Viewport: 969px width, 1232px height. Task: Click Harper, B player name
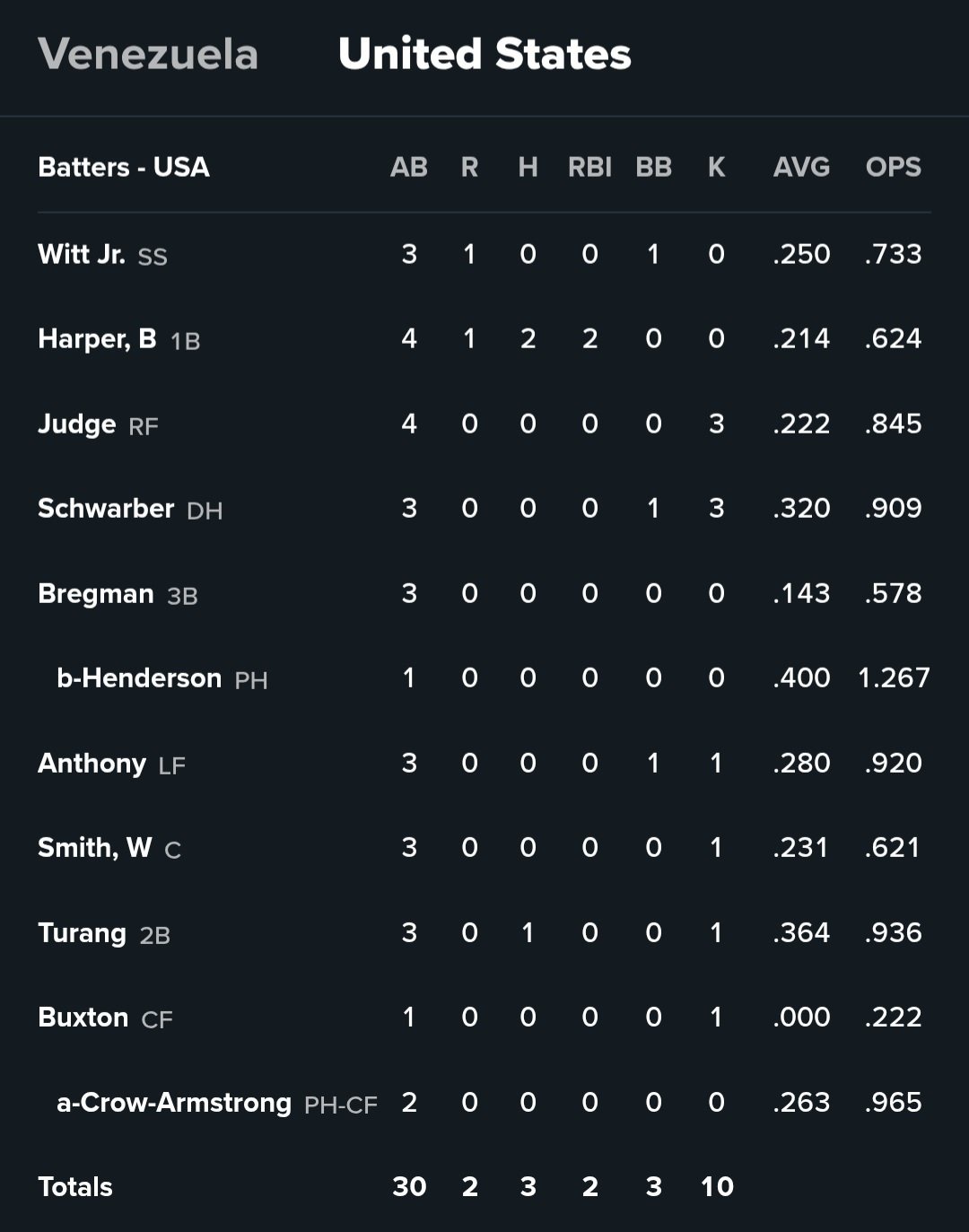click(97, 338)
